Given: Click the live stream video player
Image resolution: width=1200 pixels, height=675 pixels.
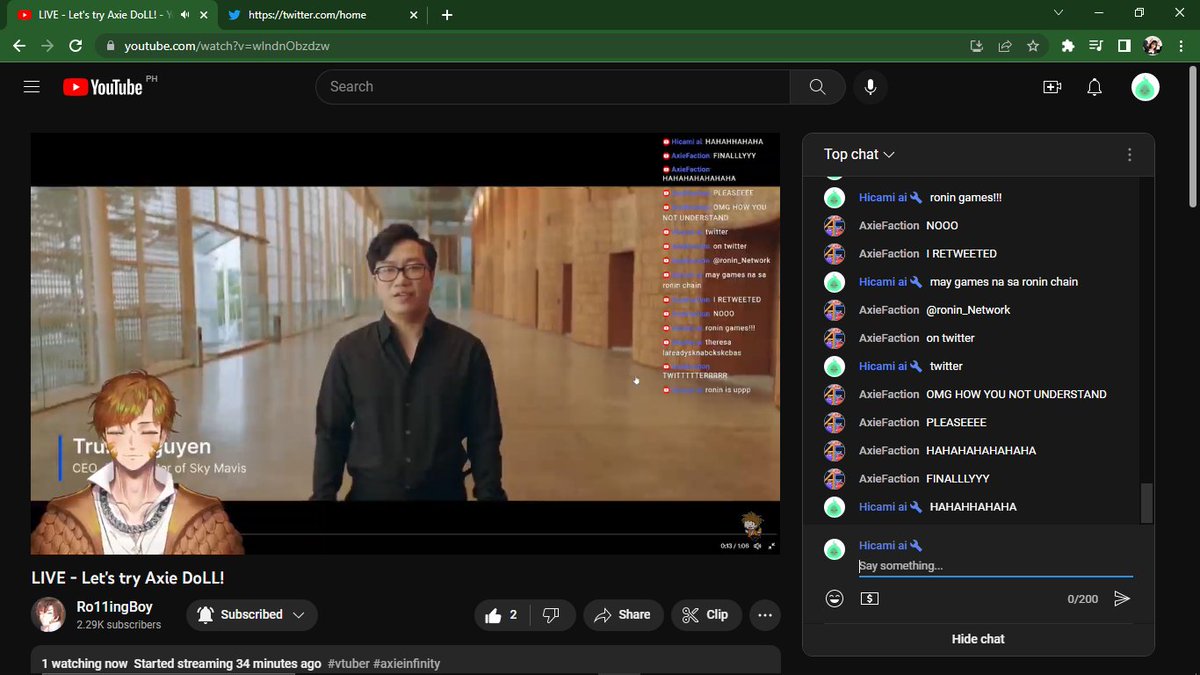Looking at the screenshot, I should click(405, 343).
